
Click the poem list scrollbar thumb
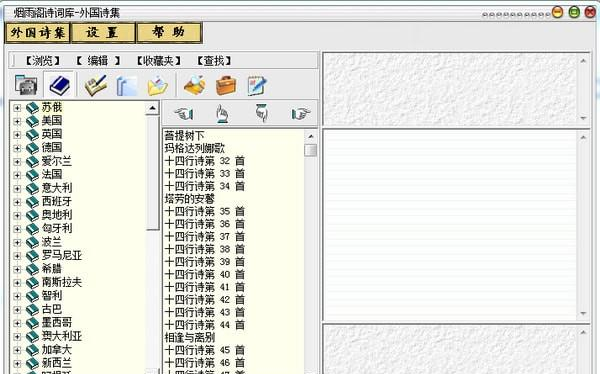[311, 150]
